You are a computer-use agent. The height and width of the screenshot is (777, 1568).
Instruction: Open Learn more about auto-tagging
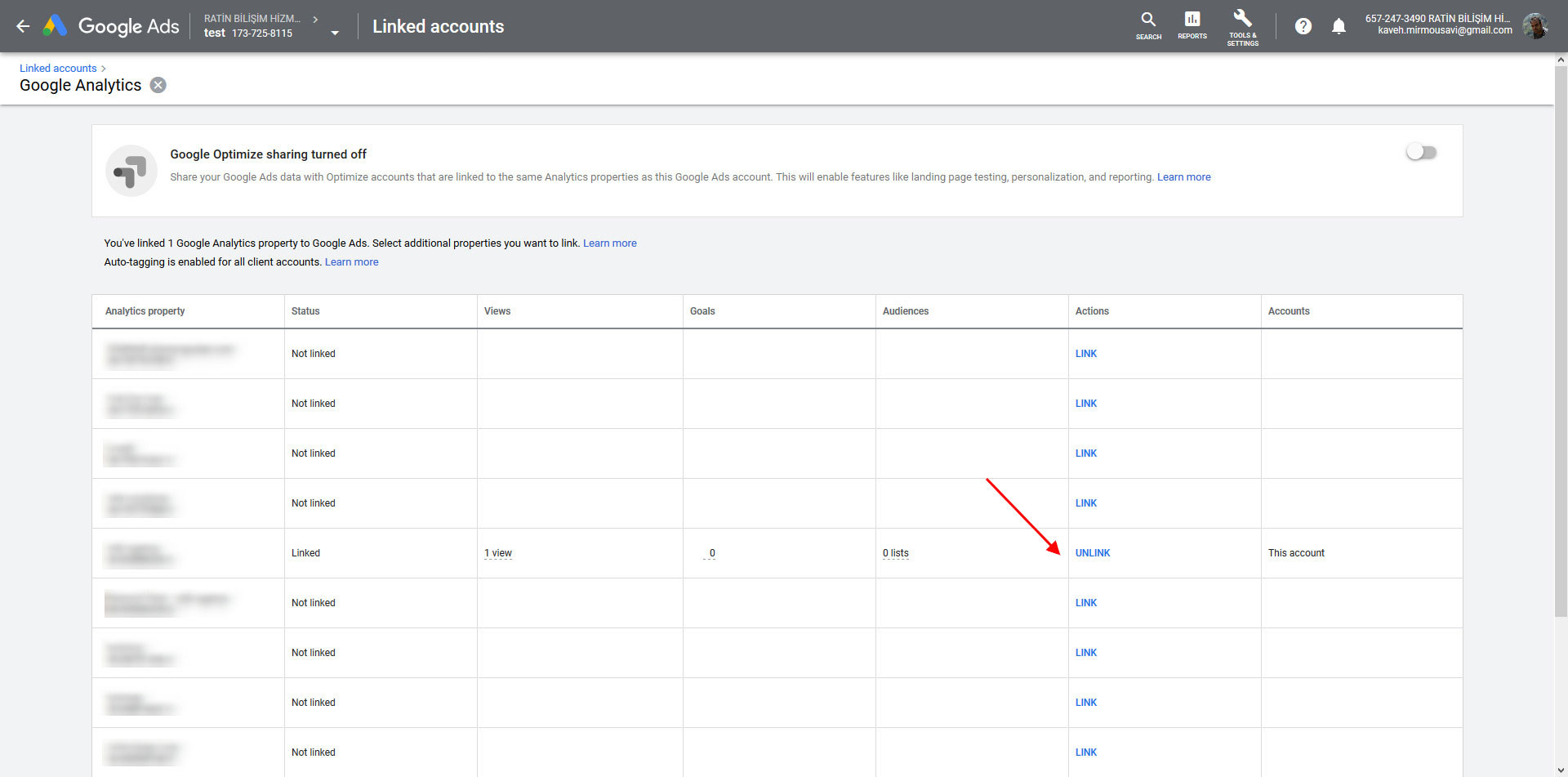pos(351,261)
